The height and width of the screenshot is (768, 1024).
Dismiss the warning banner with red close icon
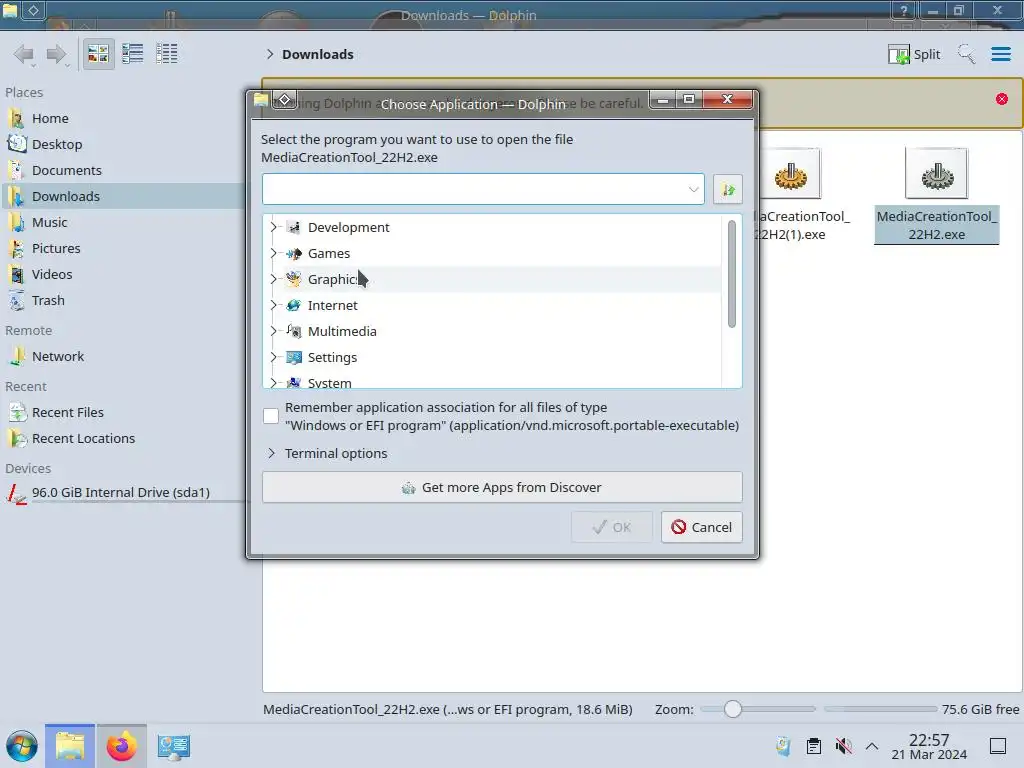pyautogui.click(x=1002, y=99)
